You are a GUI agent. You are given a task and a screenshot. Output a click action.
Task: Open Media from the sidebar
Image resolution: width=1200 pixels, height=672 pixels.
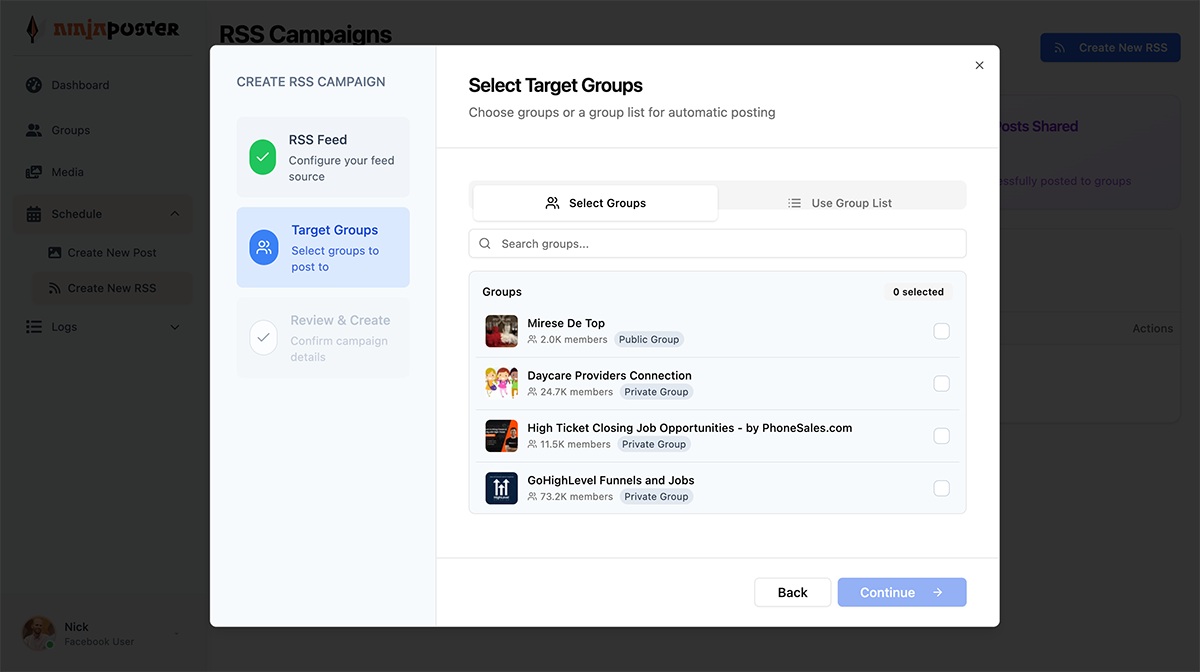[104, 172]
